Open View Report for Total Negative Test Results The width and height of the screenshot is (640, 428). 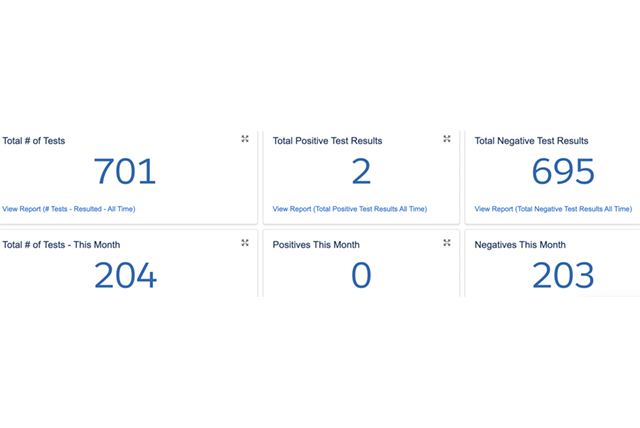[553, 209]
